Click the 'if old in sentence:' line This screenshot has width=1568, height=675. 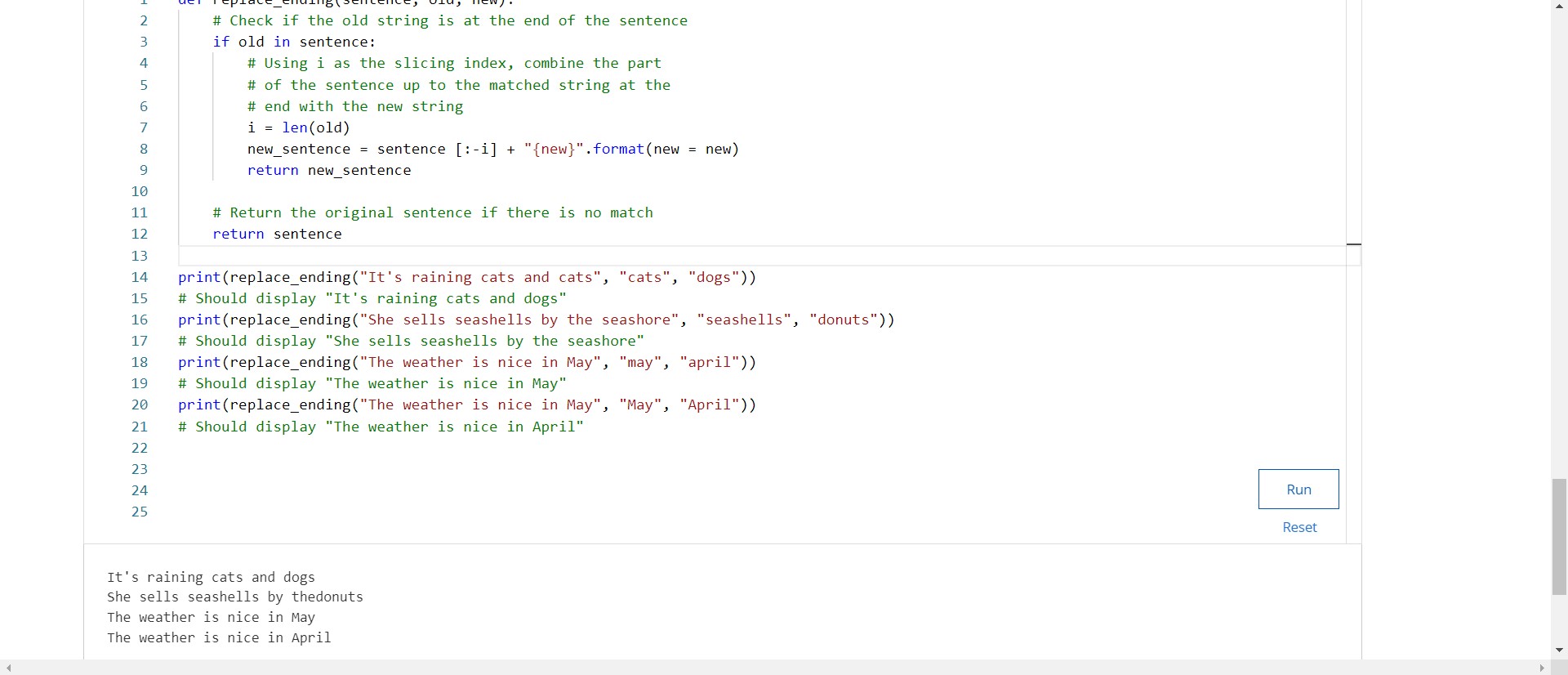pos(293,42)
